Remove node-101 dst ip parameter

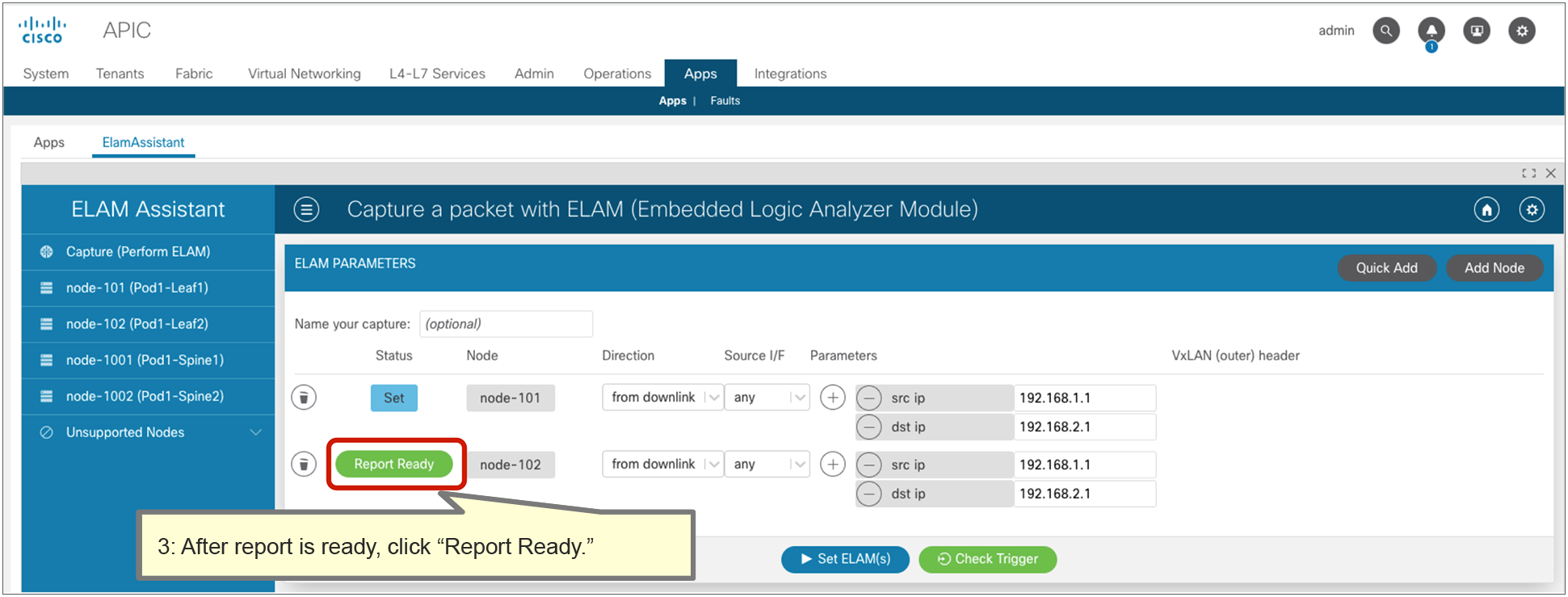(868, 427)
